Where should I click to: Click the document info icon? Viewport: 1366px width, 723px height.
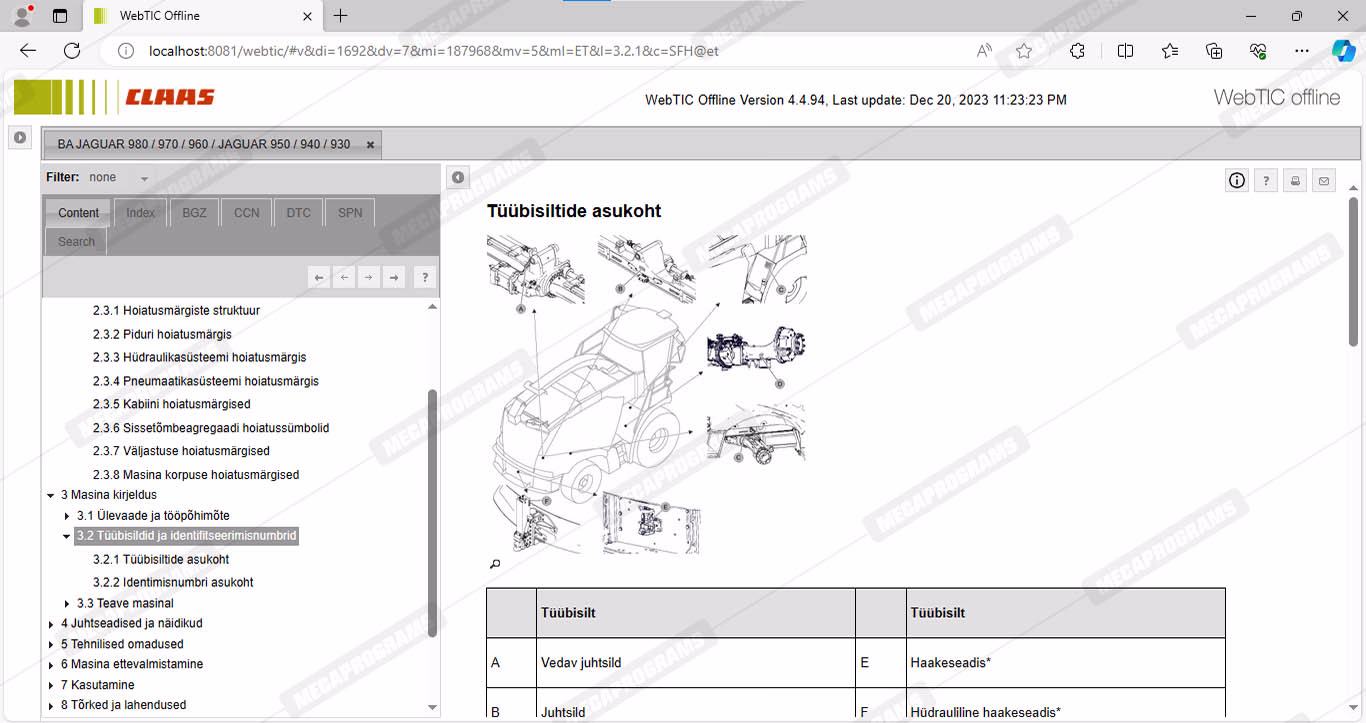point(1237,180)
